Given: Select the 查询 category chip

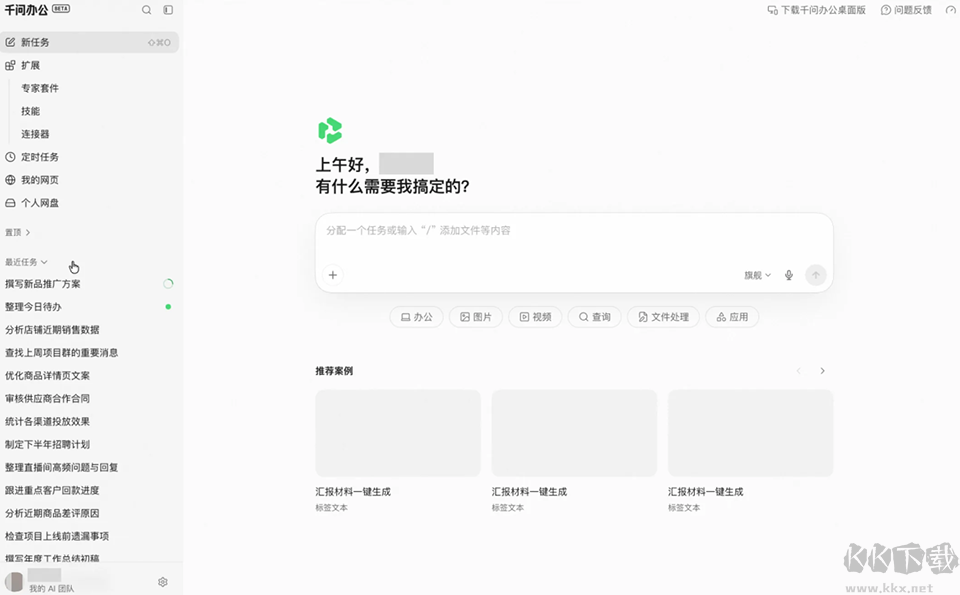Looking at the screenshot, I should pos(594,317).
